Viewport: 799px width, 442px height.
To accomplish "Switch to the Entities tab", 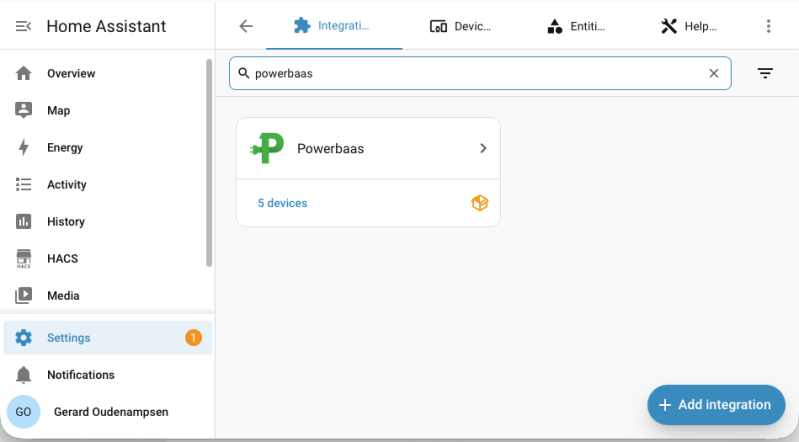I will click(x=576, y=26).
